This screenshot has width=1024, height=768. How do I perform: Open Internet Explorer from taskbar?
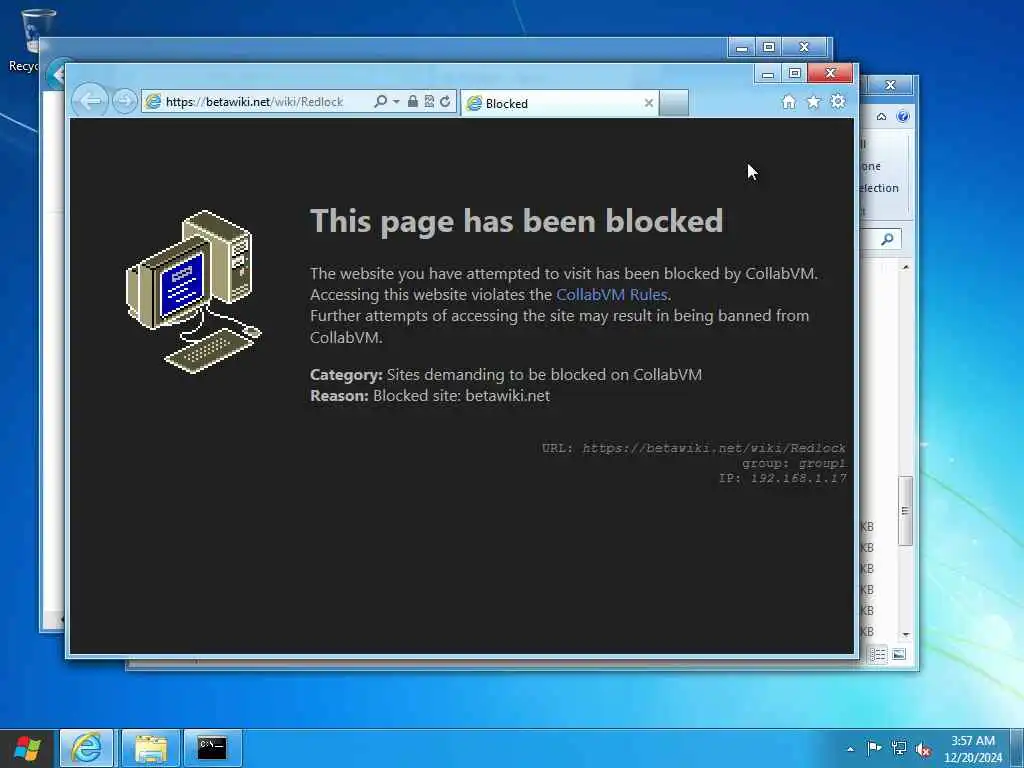(86, 748)
